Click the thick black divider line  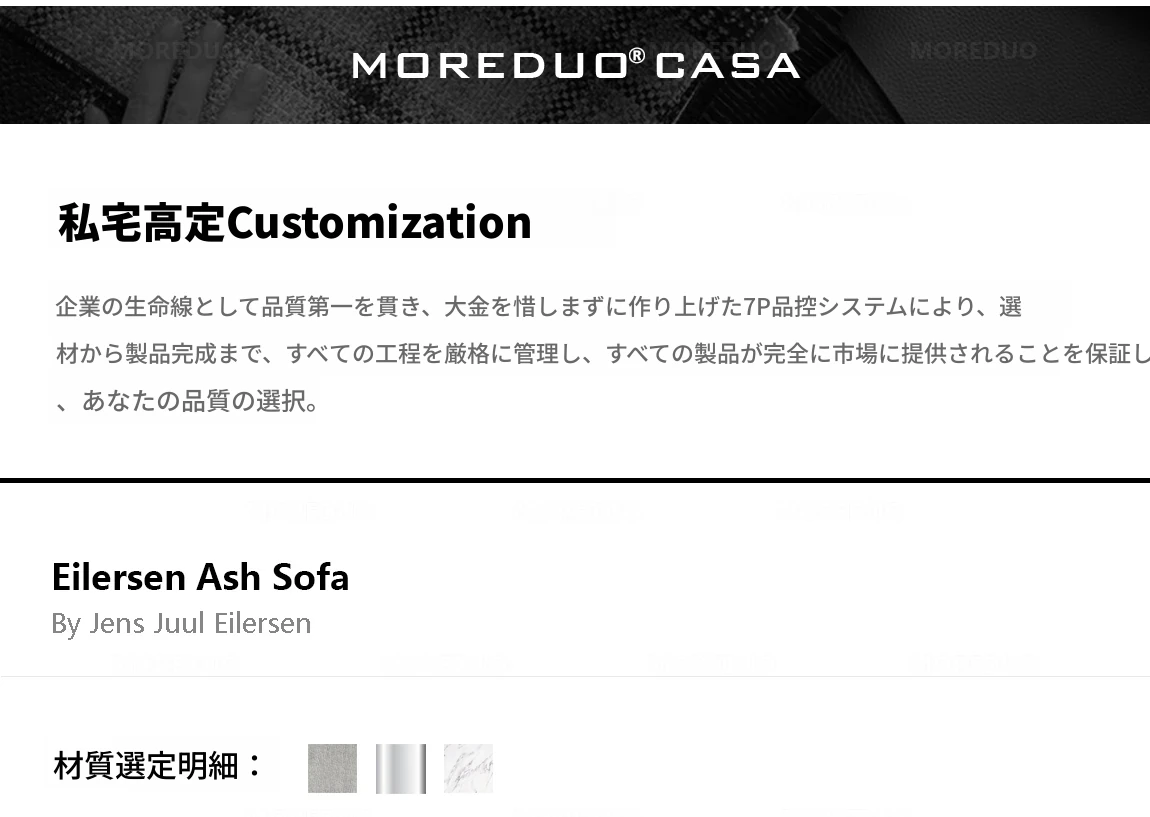pos(575,481)
